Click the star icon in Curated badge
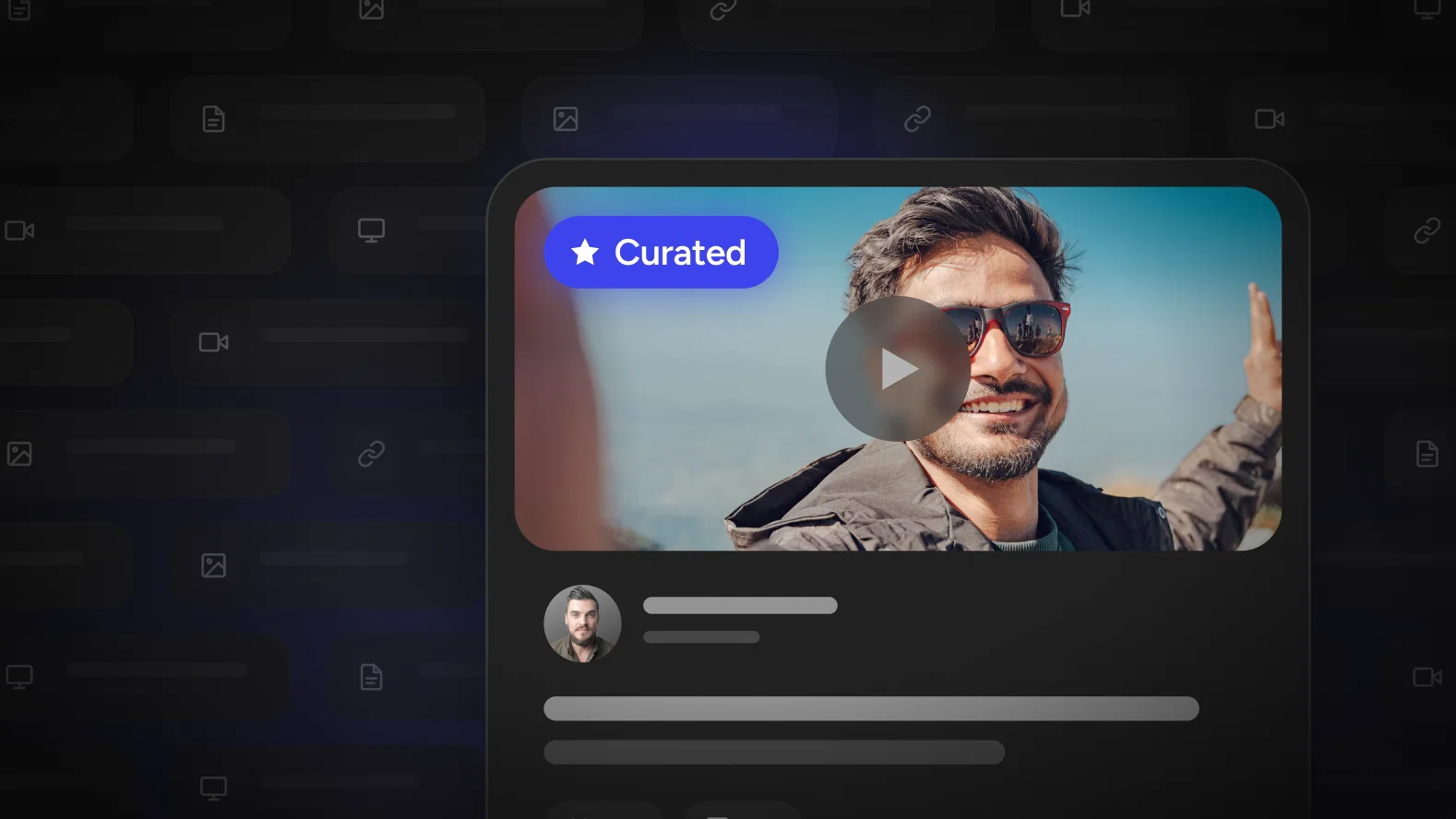1456x819 pixels. 585,252
